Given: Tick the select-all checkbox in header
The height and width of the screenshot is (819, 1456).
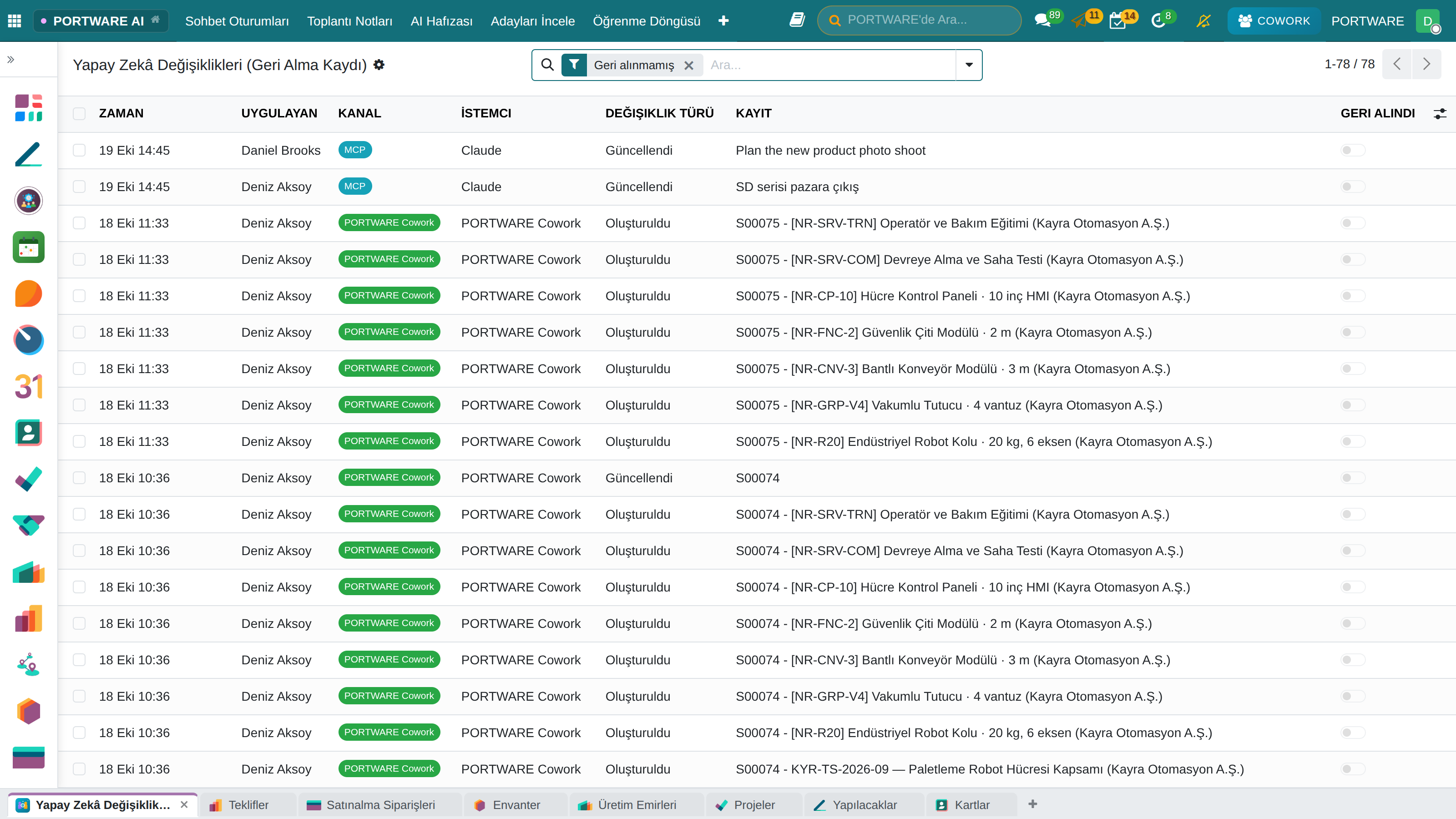Looking at the screenshot, I should [79, 114].
